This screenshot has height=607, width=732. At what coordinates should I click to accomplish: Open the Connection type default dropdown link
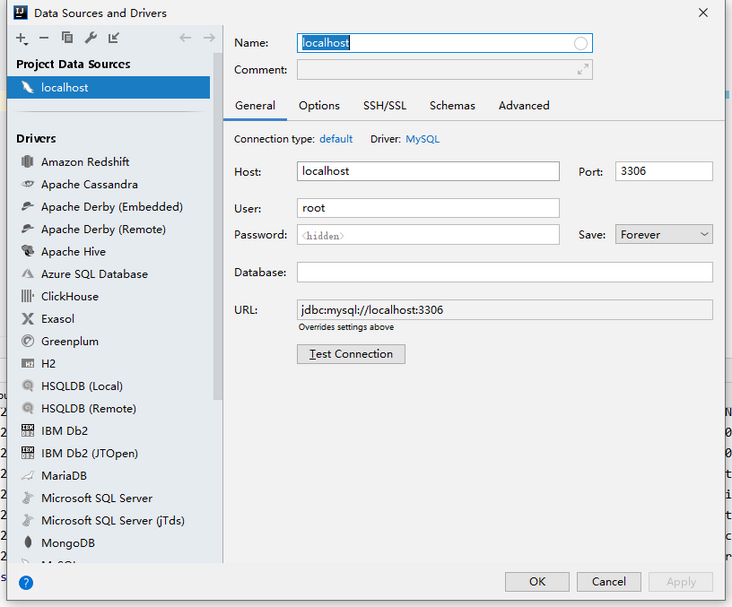(x=336, y=139)
